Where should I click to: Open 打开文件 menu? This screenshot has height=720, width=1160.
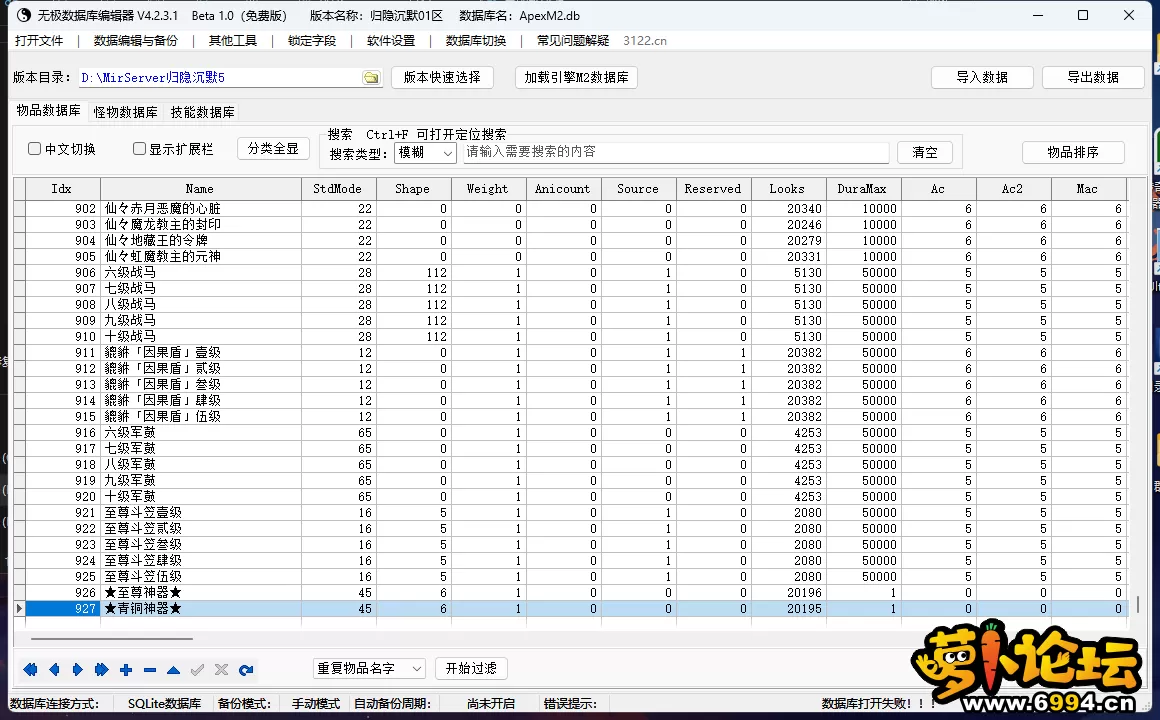pos(39,41)
